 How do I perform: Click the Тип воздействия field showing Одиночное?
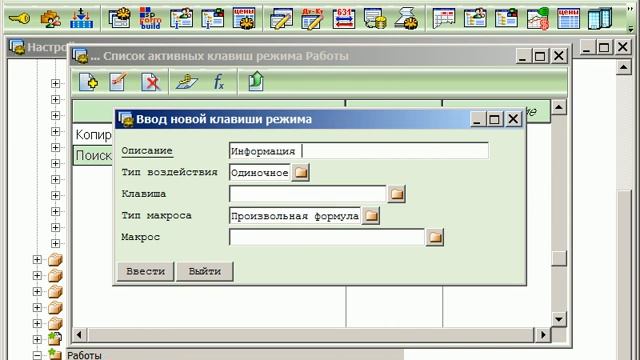click(260, 173)
